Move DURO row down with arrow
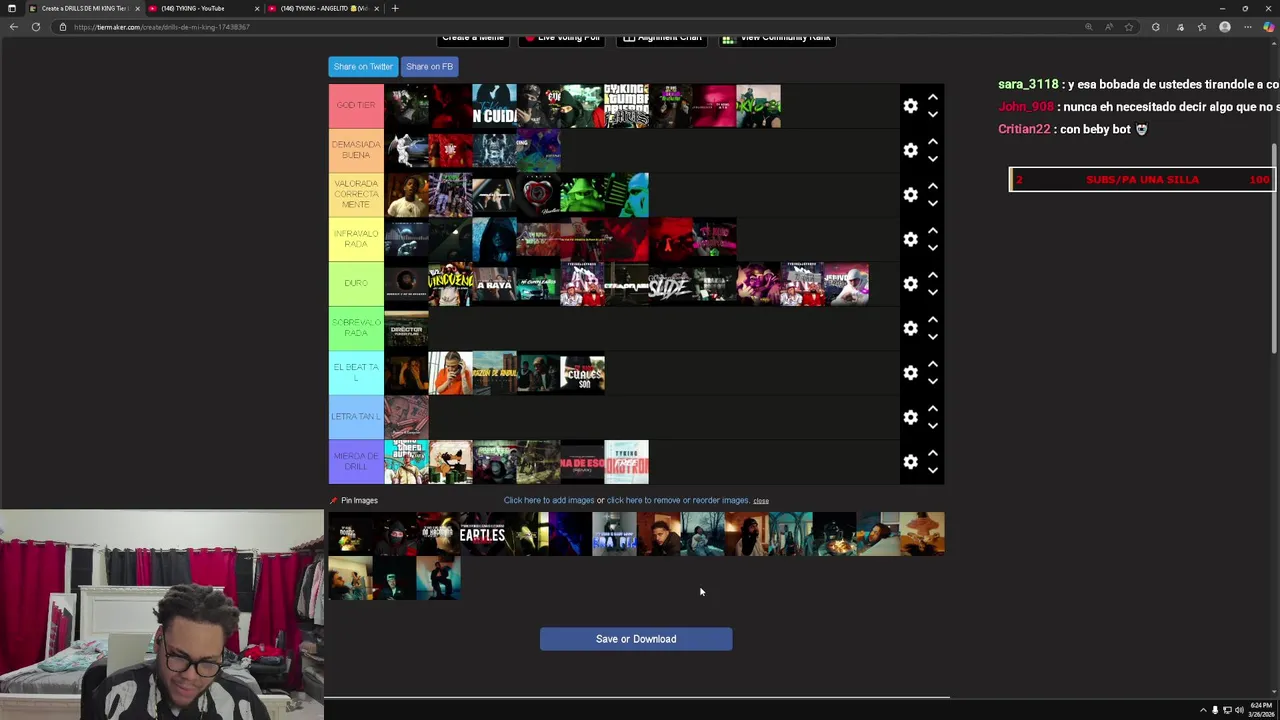This screenshot has height=720, width=1280. 932,292
